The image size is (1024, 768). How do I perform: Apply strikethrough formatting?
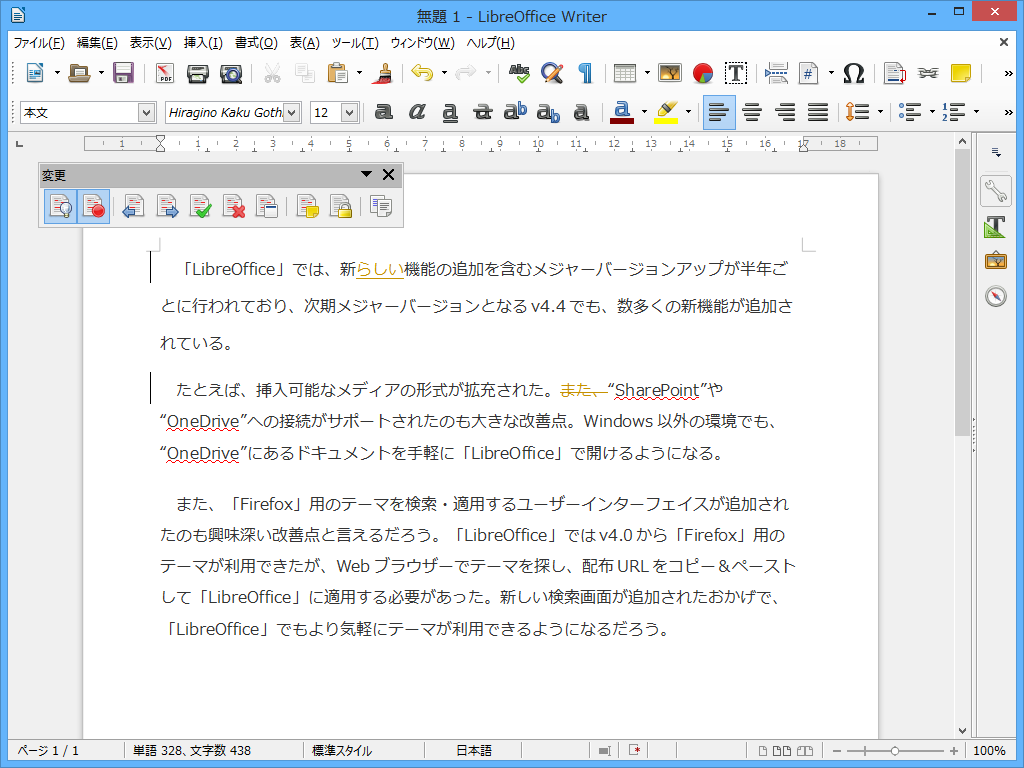[483, 112]
